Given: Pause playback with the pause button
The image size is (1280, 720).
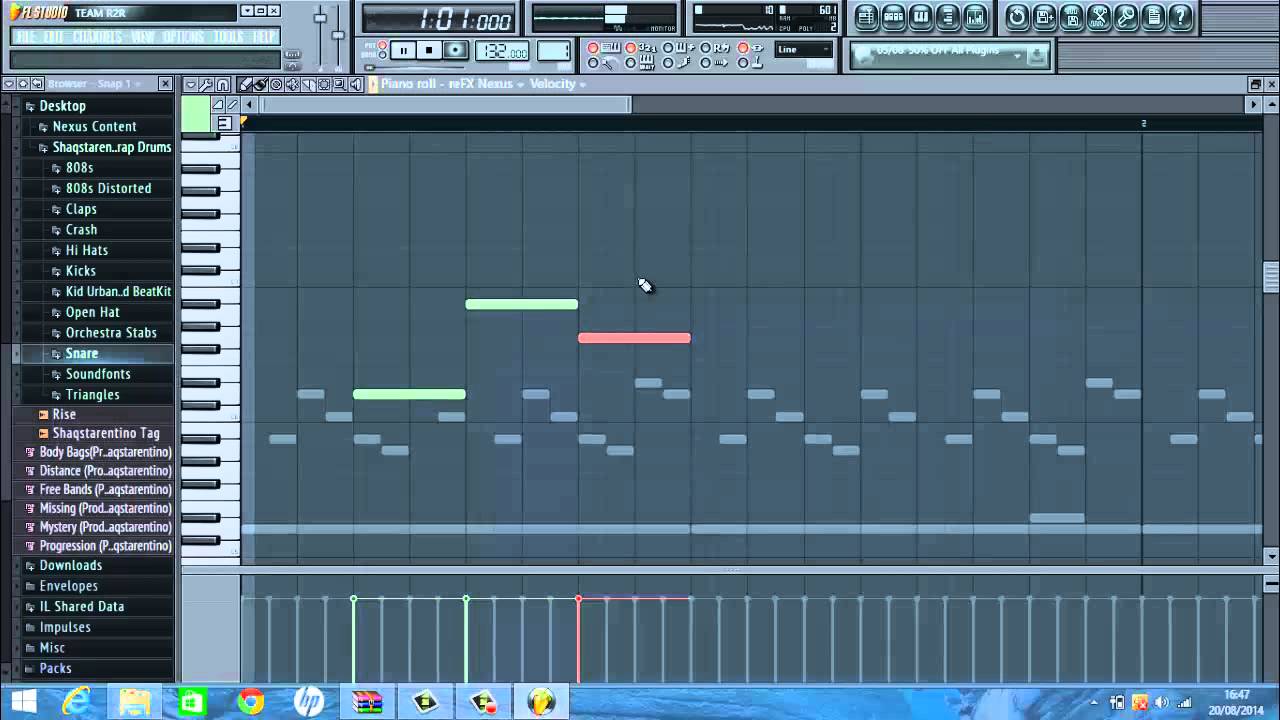Looking at the screenshot, I should [403, 50].
